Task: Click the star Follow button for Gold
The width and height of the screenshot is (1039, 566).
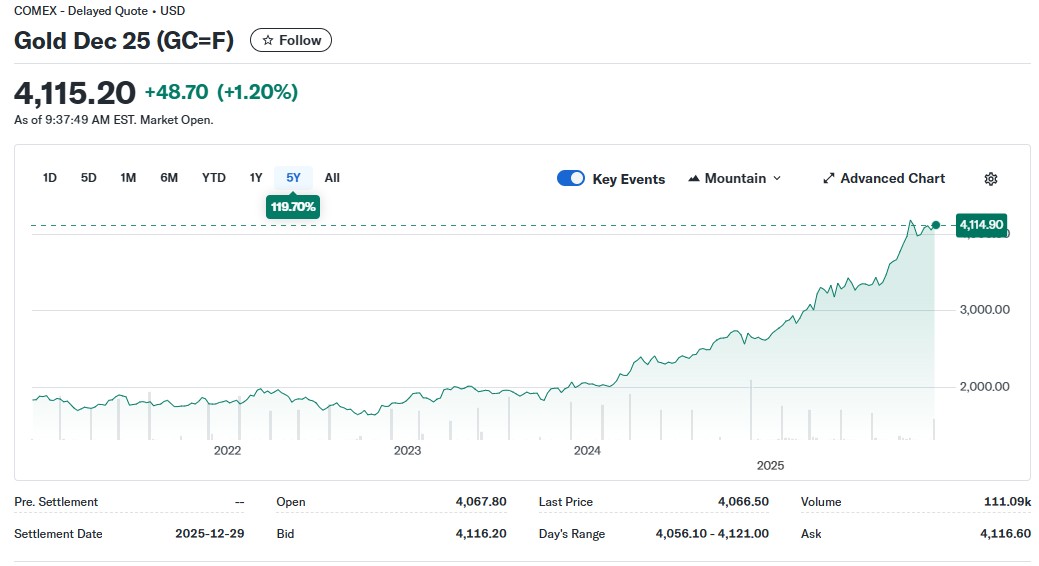Action: 291,40
